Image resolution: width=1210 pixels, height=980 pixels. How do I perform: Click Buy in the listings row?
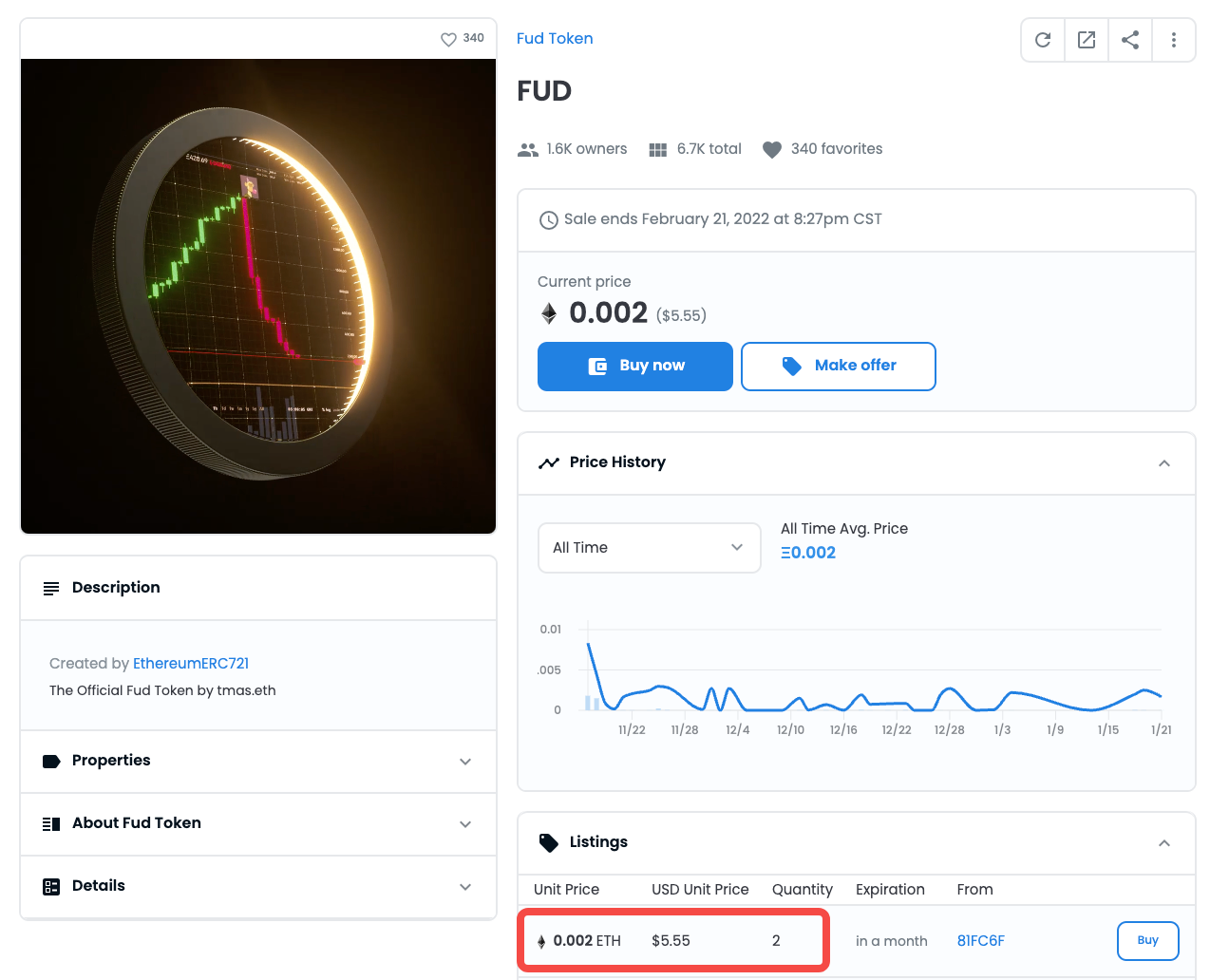(1148, 941)
